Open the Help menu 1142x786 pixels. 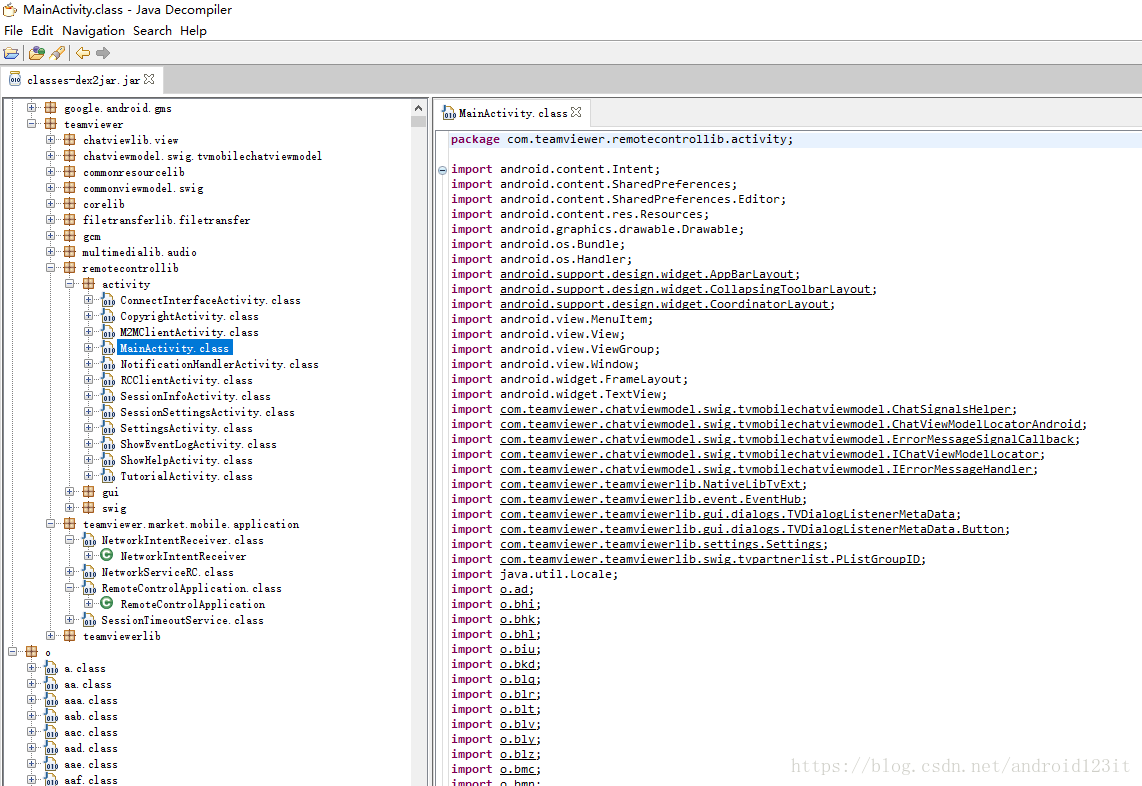(x=193, y=31)
